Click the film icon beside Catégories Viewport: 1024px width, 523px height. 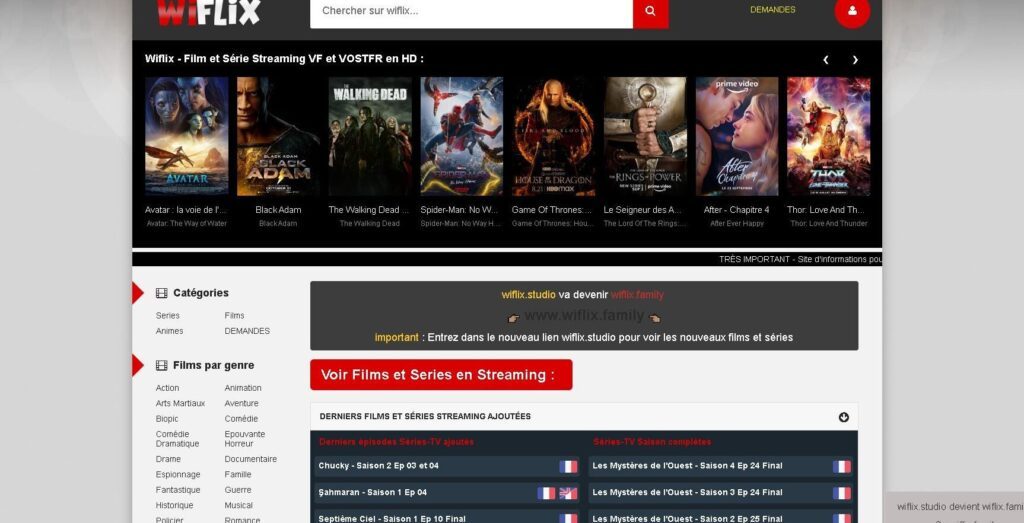(x=161, y=293)
